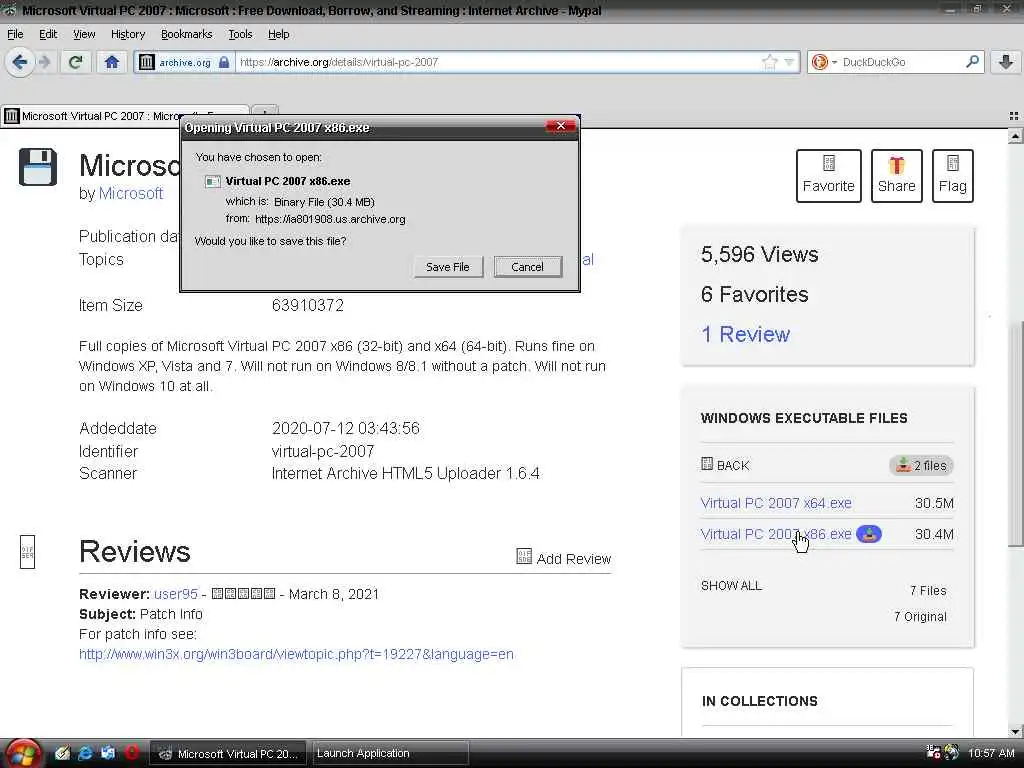Close the Opening Virtual PC 2007 dialog
Image resolution: width=1024 pixels, height=768 pixels.
click(561, 125)
